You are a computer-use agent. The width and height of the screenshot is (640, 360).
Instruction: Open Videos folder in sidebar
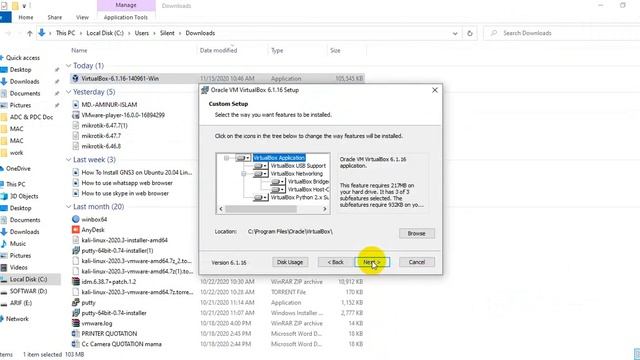tap(18, 267)
